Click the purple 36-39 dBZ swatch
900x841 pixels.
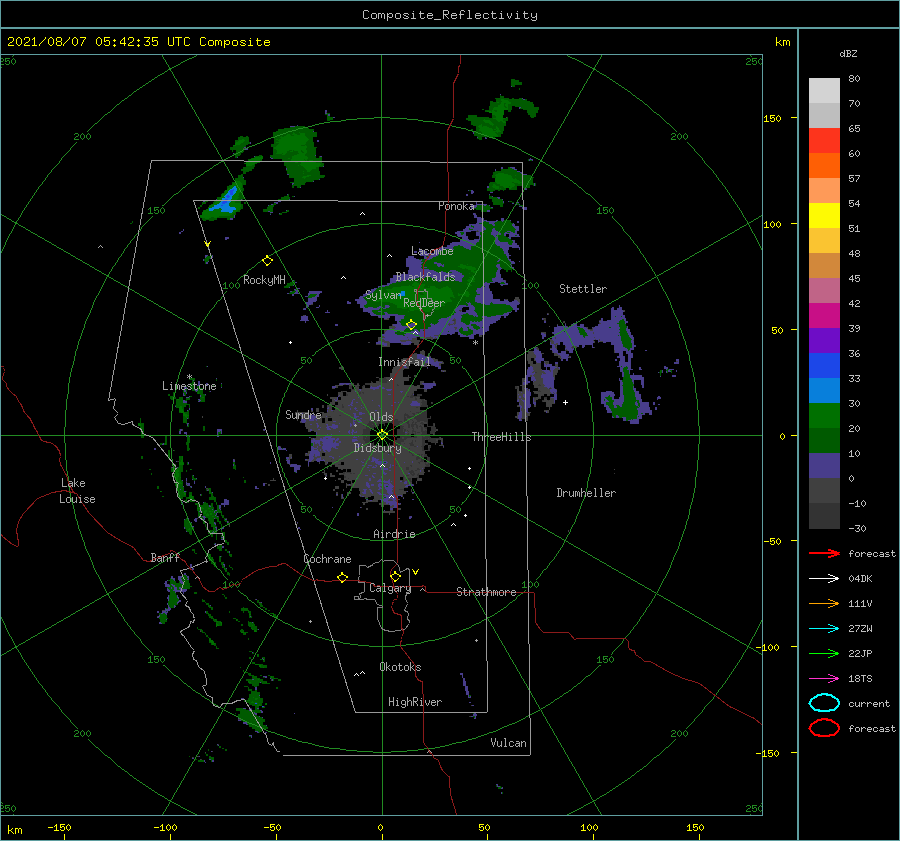pos(824,341)
